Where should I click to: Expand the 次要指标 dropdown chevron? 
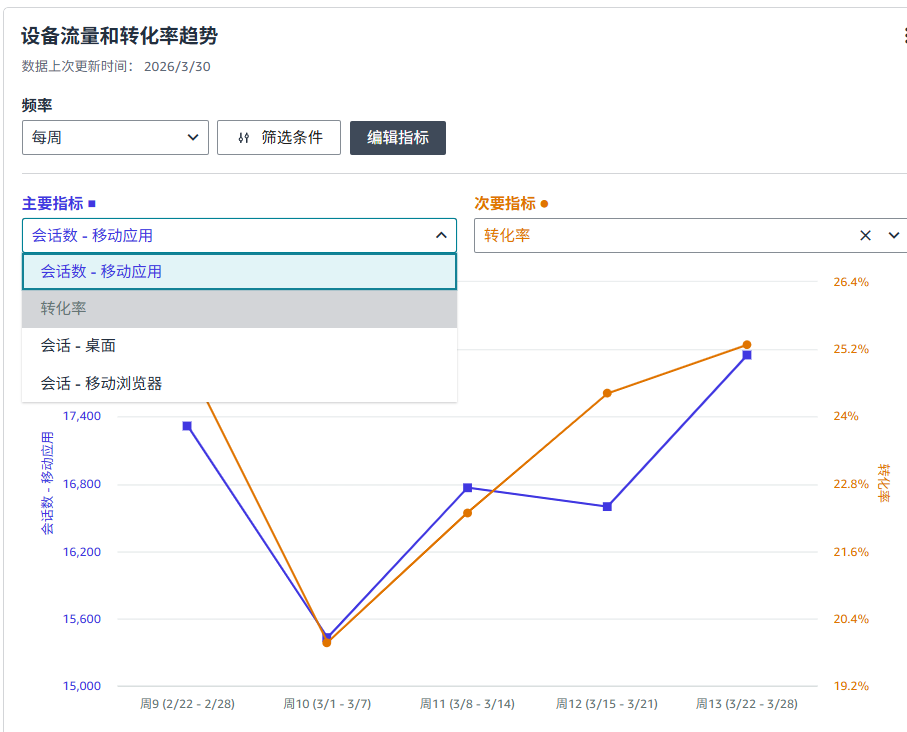(x=894, y=235)
